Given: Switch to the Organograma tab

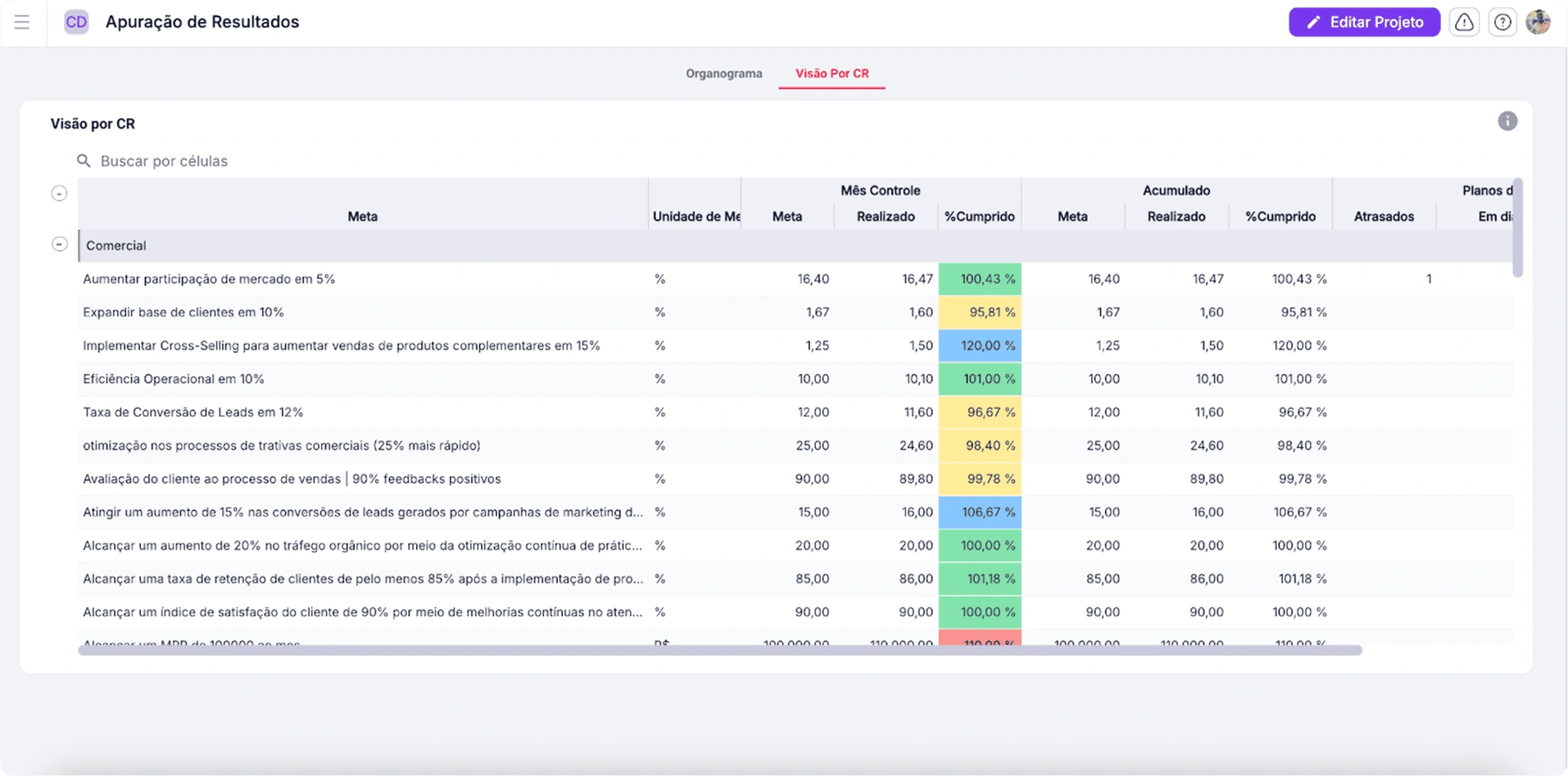Looking at the screenshot, I should [x=723, y=74].
